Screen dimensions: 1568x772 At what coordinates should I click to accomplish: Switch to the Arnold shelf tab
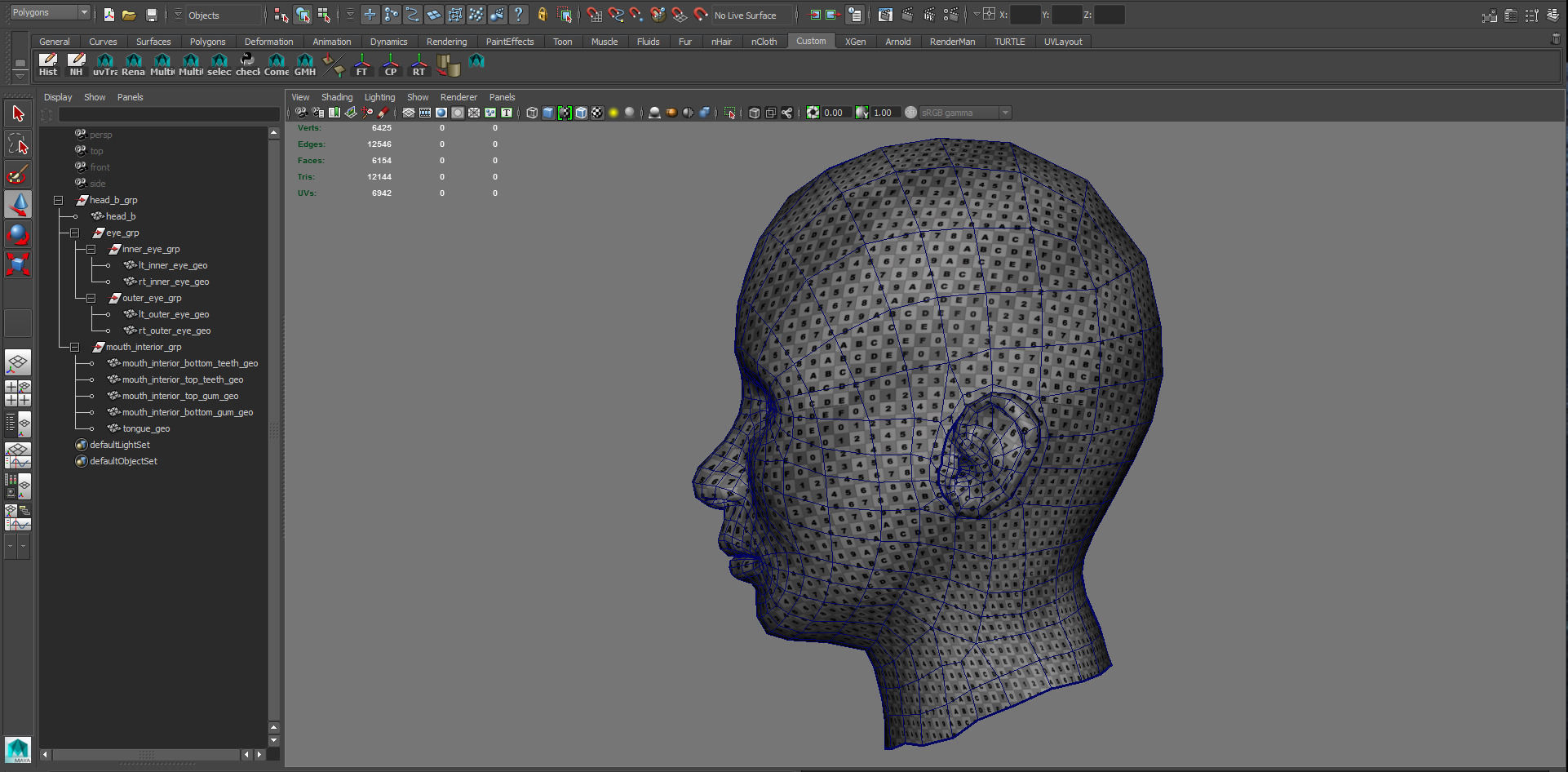coord(897,42)
